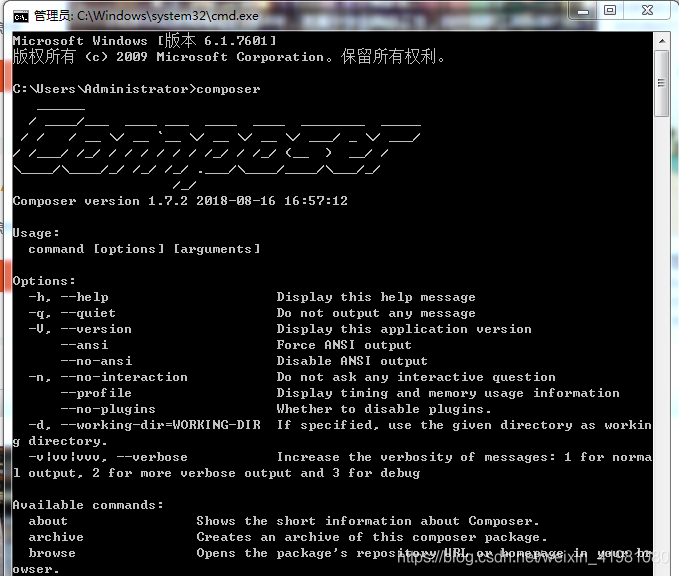This screenshot has width=679, height=576.
Task: Click the '--ansi' option
Action: tap(84, 345)
